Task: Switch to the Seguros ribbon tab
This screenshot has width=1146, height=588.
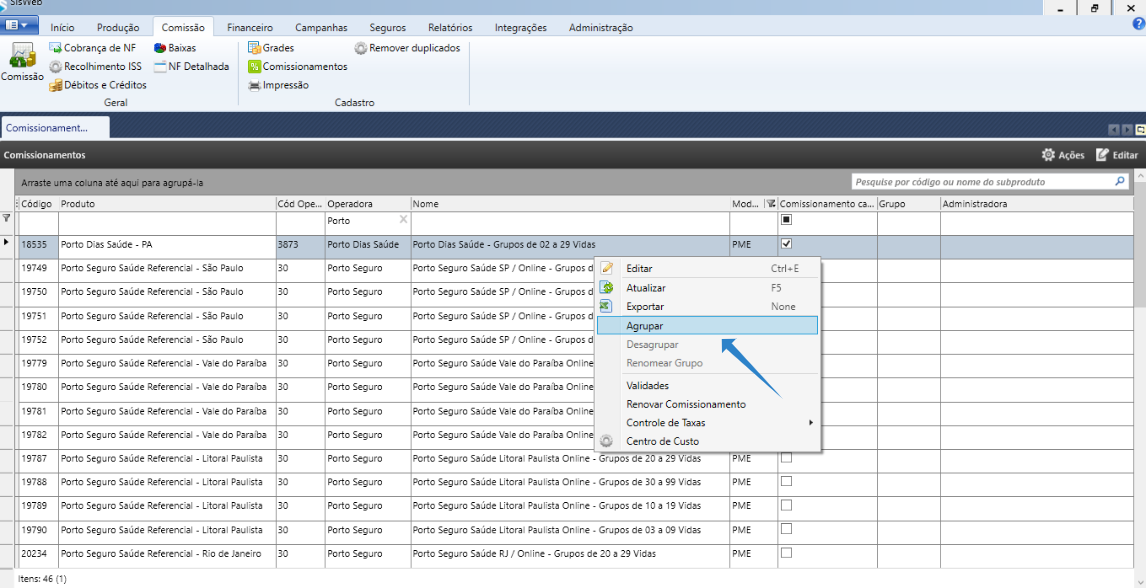Action: click(x=387, y=28)
